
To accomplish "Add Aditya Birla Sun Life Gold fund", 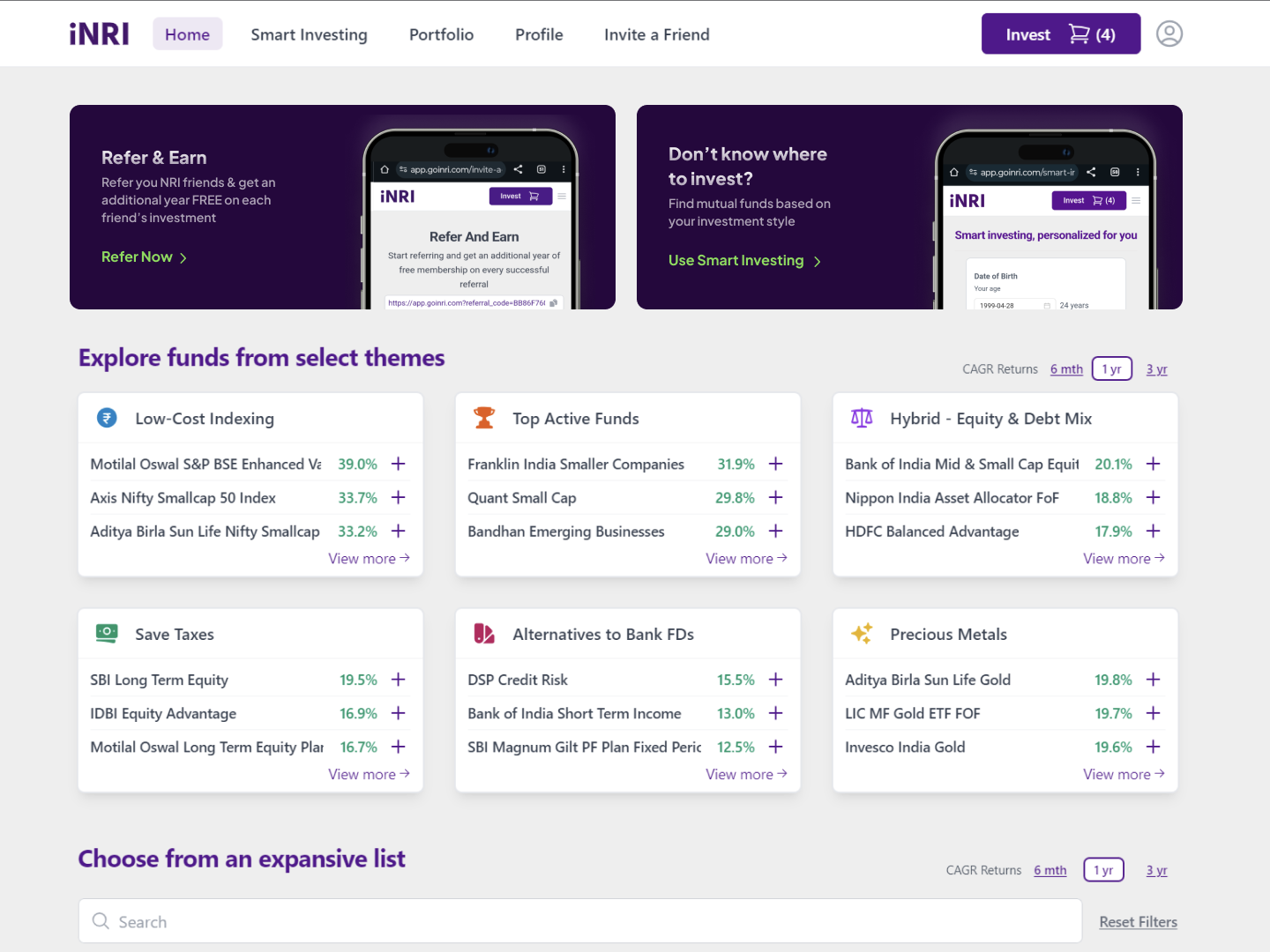I will [1154, 680].
